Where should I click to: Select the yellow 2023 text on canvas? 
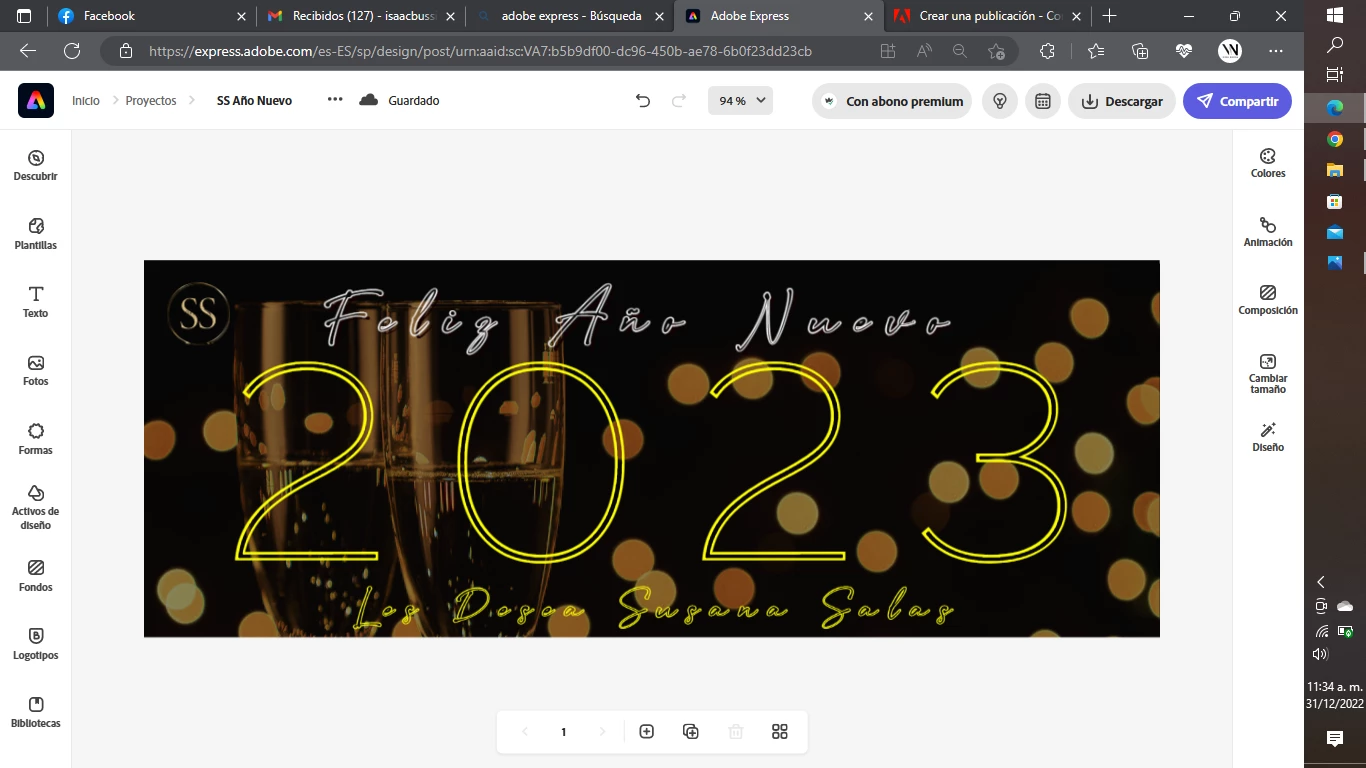[652, 461]
